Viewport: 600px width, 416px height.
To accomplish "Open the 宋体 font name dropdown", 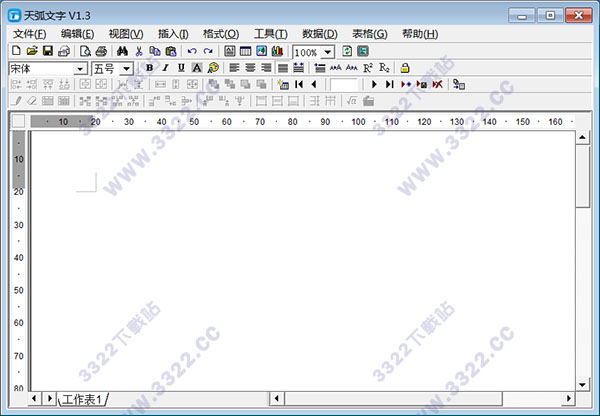I will pyautogui.click(x=80, y=69).
